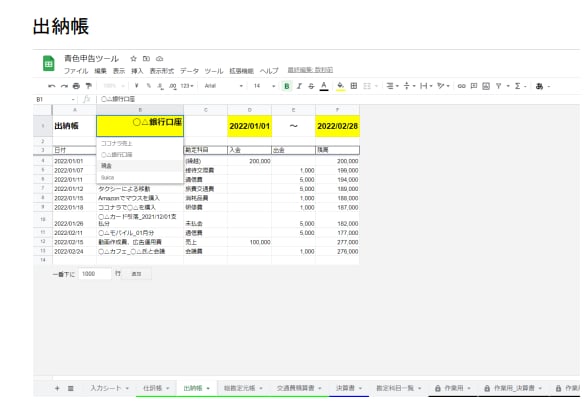Check the cloud save status icon
The height and width of the screenshot is (402, 588).
[159, 58]
